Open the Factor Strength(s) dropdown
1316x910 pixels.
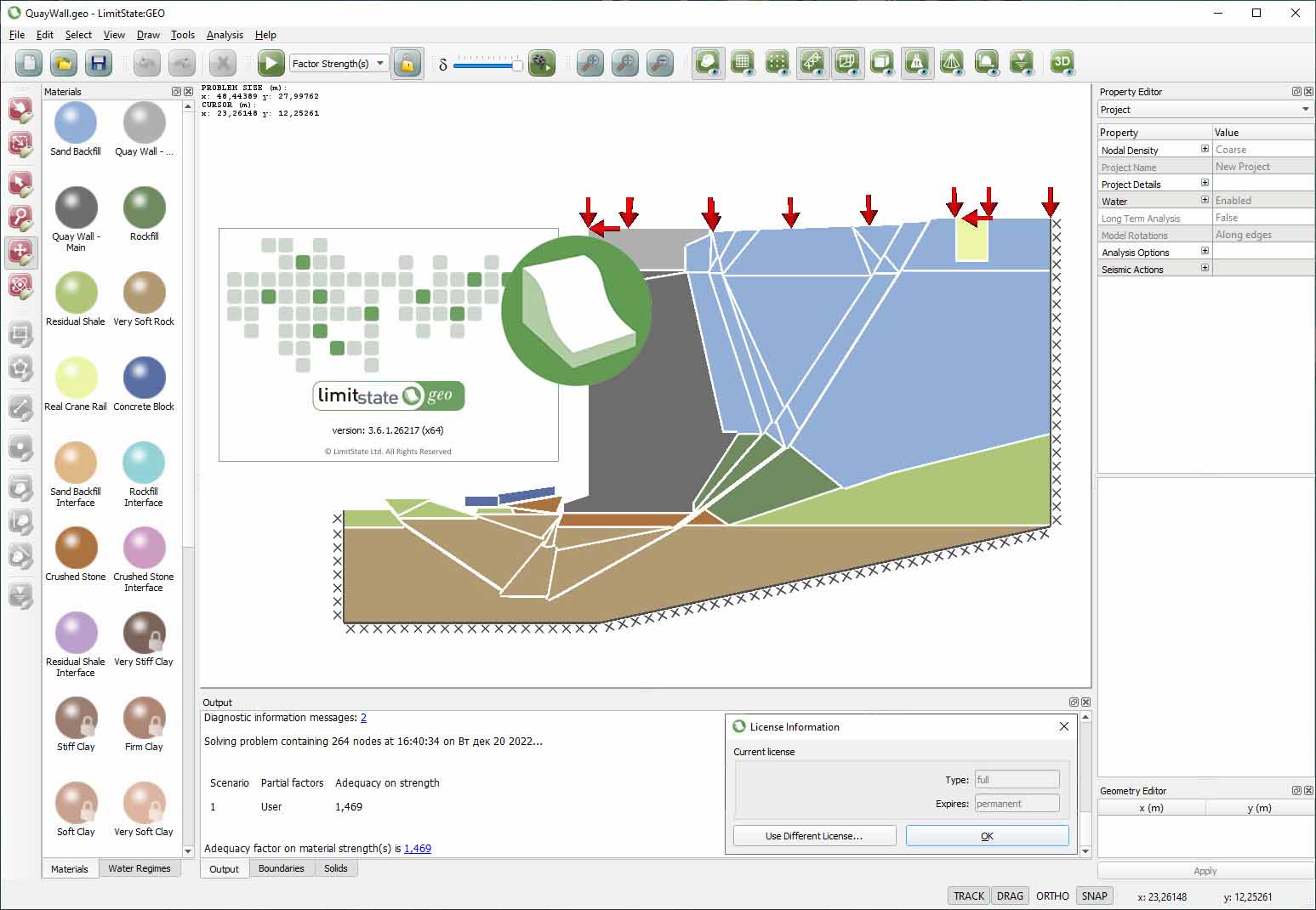pyautogui.click(x=338, y=63)
